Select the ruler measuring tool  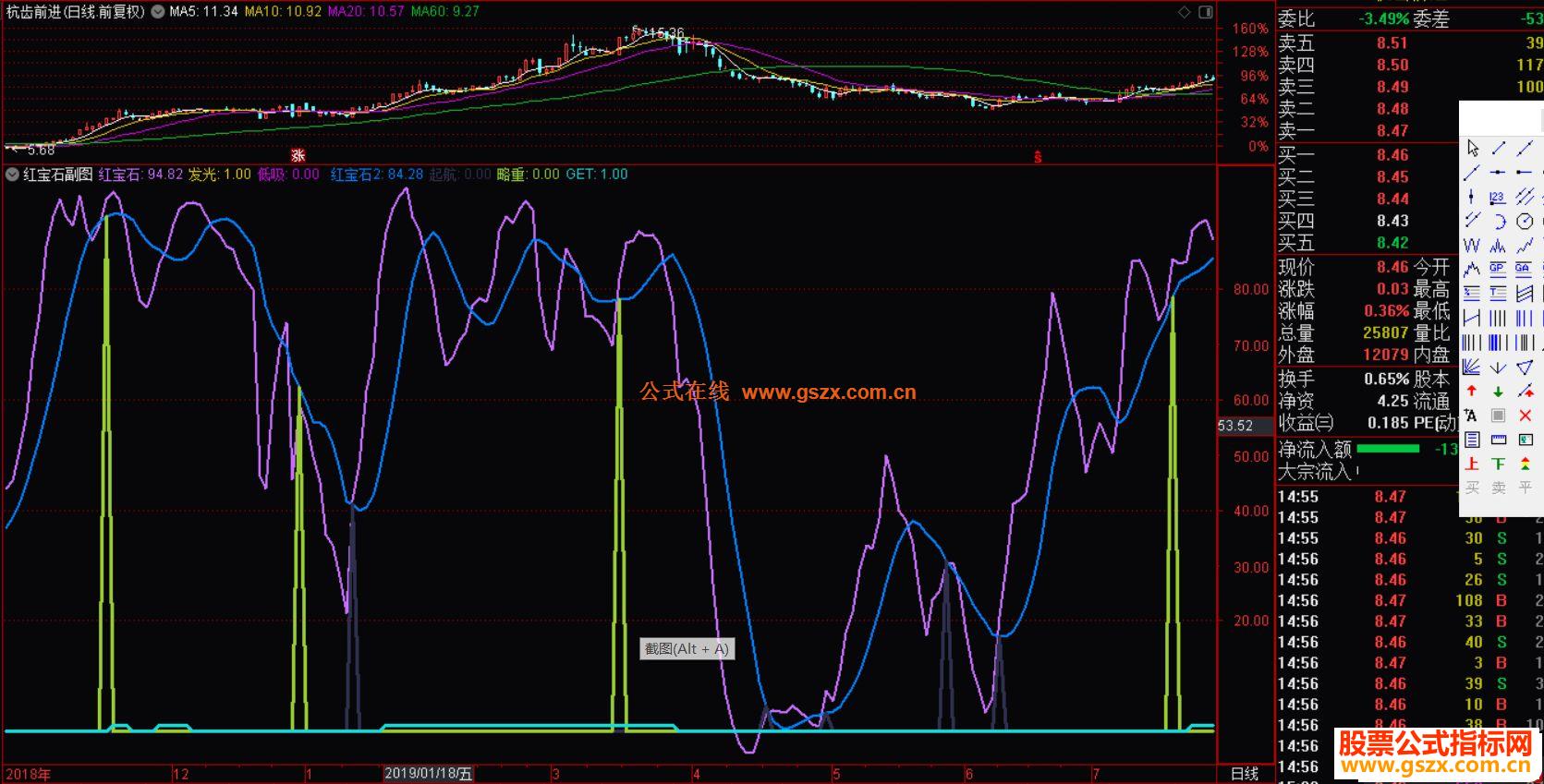point(1498,440)
